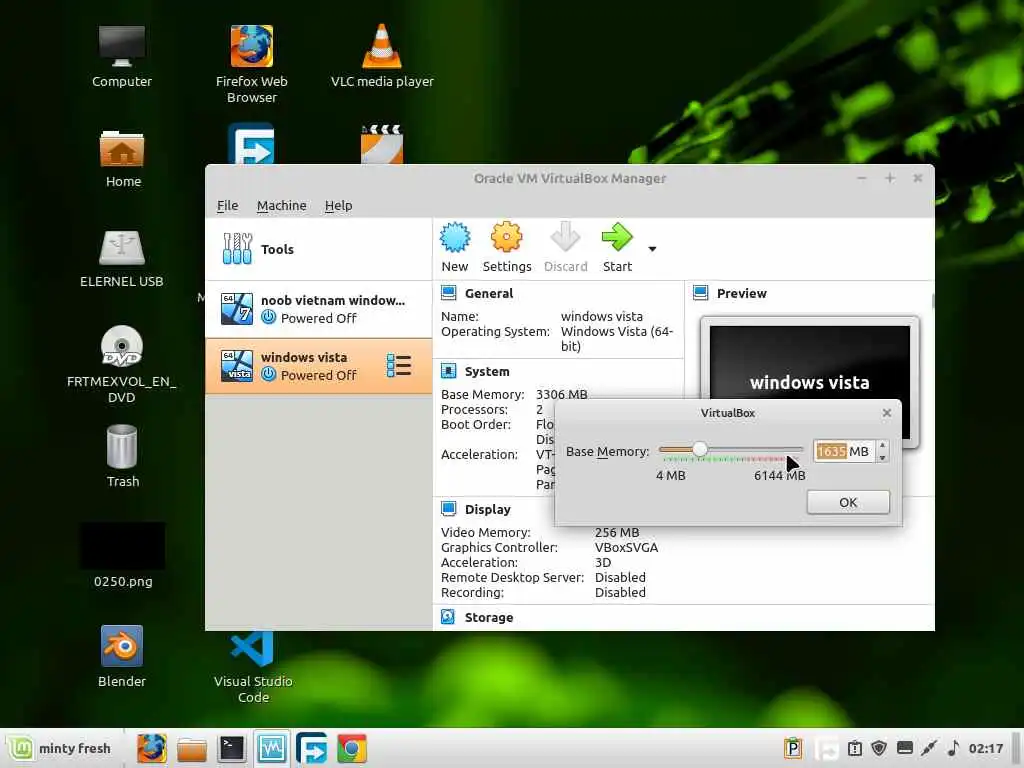This screenshot has height=768, width=1024.
Task: Click the VBoxSVGA graphics controller value
Action: (x=626, y=547)
